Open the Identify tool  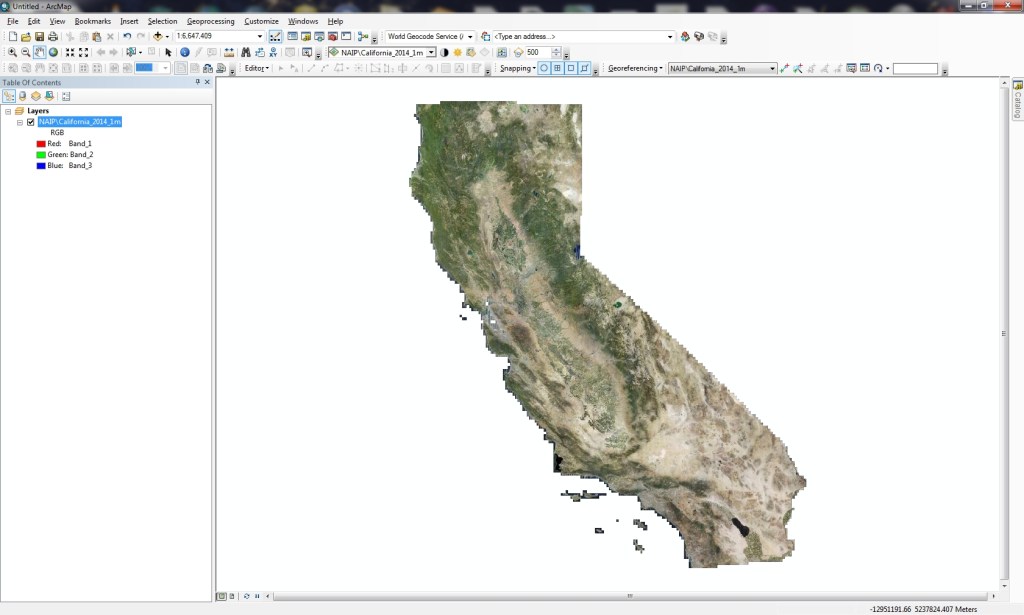(x=183, y=50)
